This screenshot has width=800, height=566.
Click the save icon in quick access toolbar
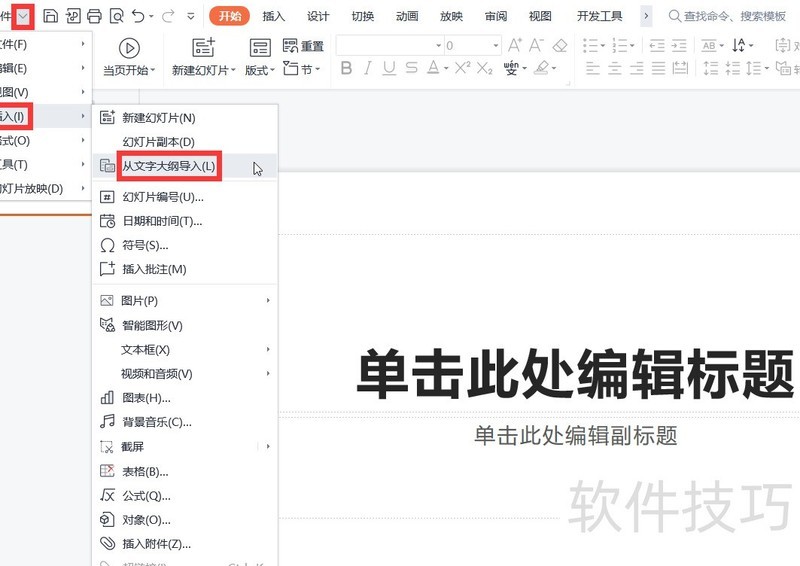[50, 16]
